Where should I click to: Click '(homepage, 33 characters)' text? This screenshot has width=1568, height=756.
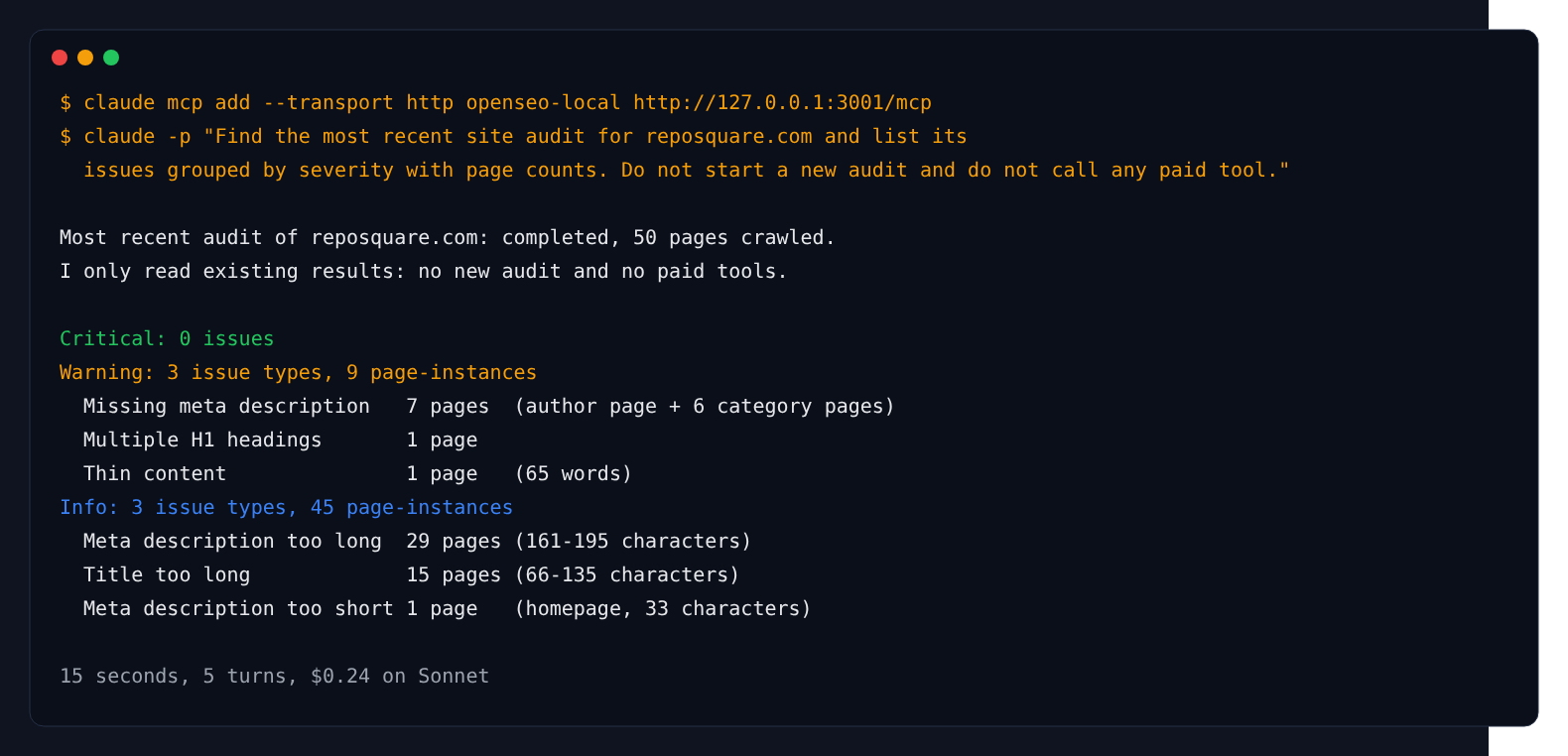[663, 609]
